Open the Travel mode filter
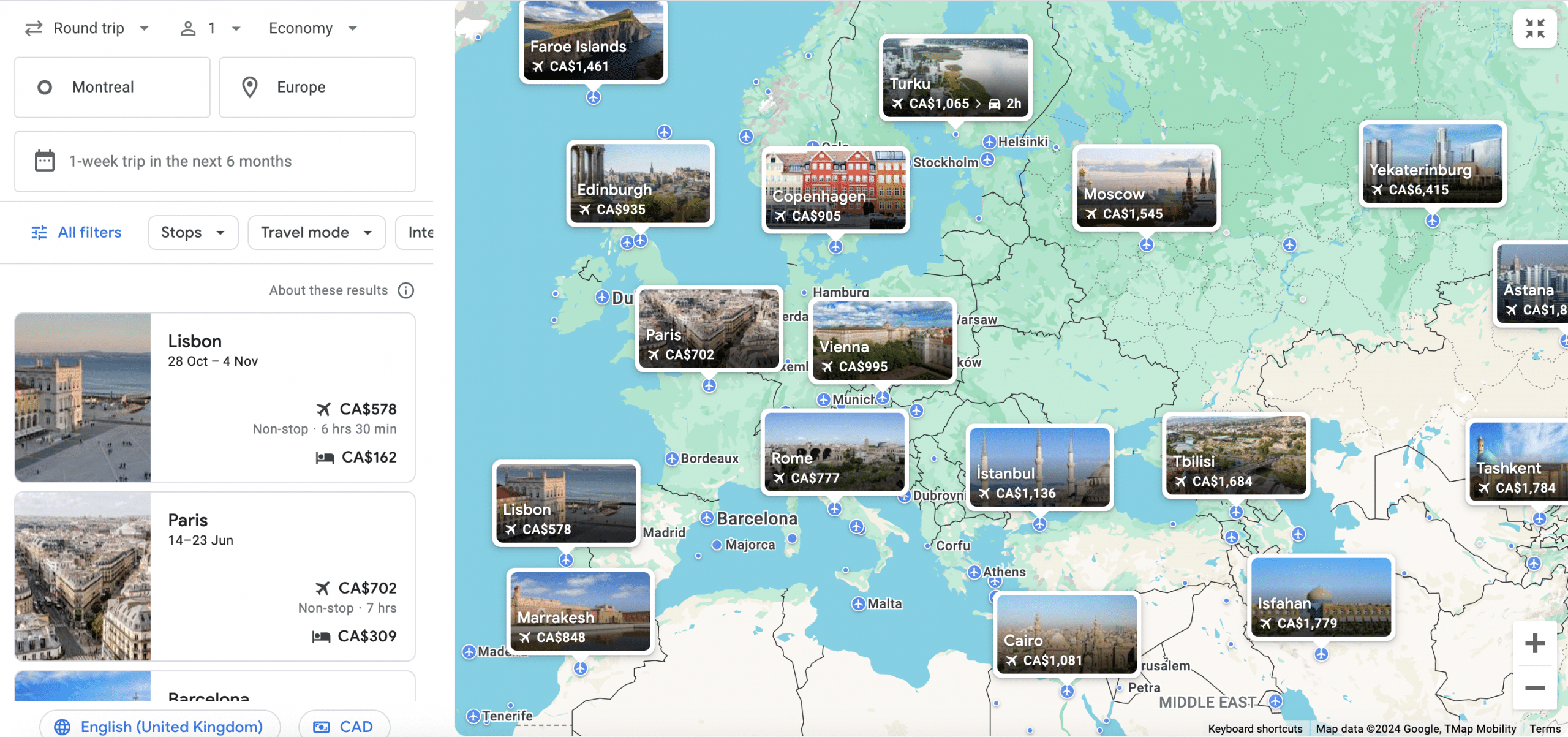Screen dimensions: 1568x737 click(x=316, y=233)
